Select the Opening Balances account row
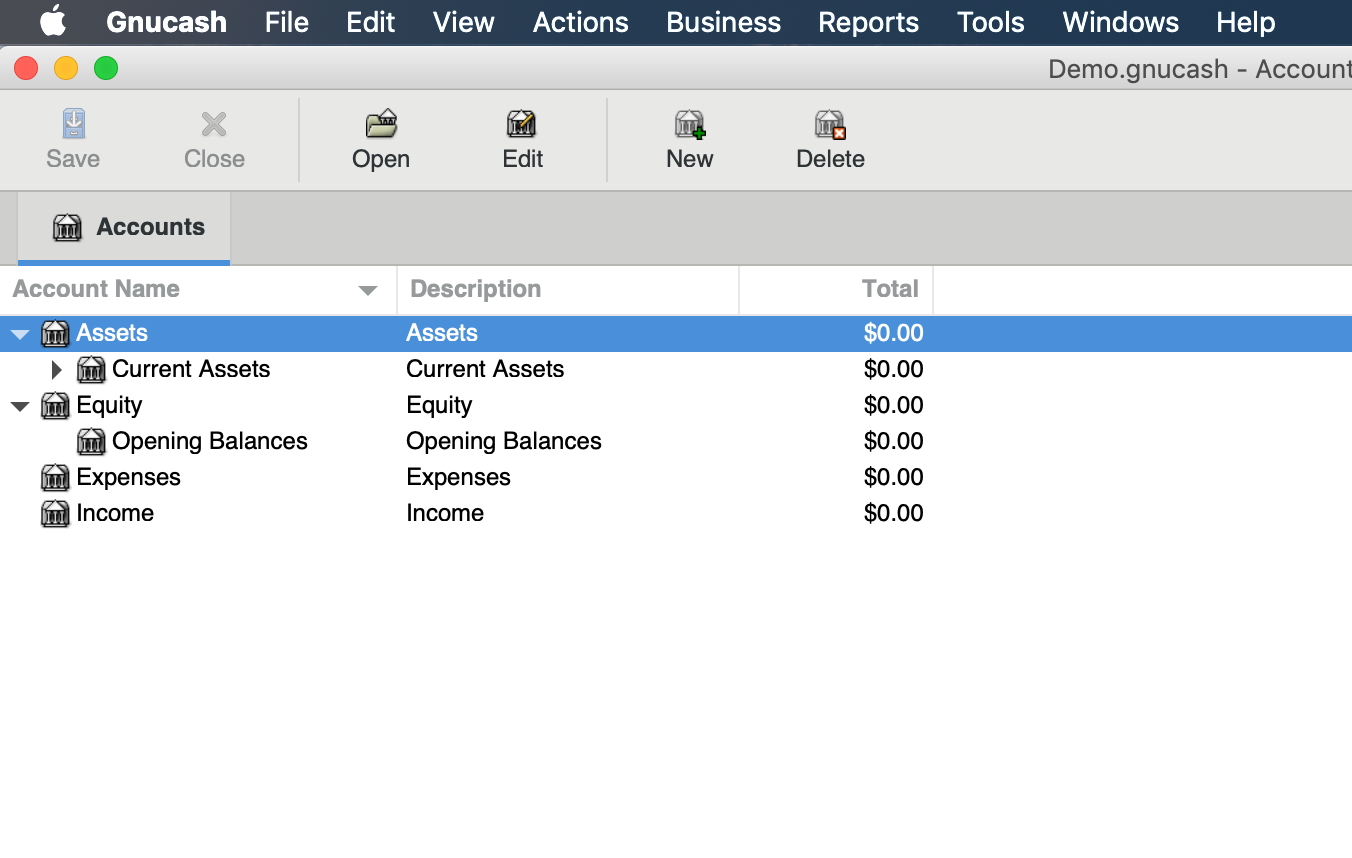1352x858 pixels. click(676, 441)
